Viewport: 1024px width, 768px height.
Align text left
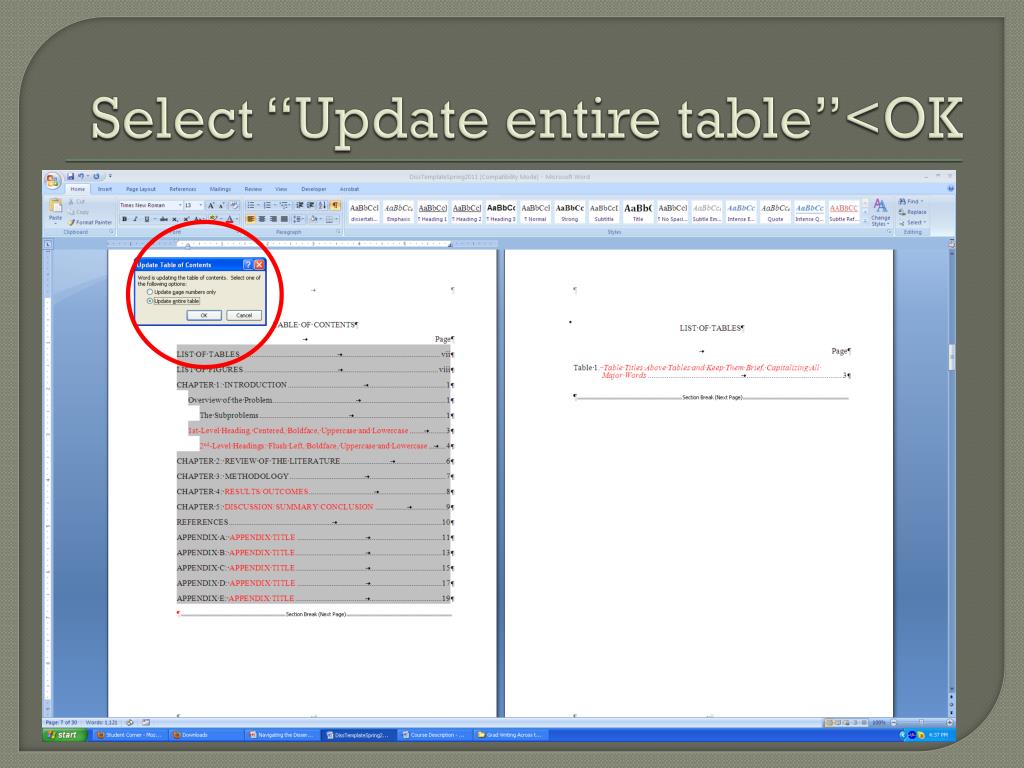coord(251,219)
